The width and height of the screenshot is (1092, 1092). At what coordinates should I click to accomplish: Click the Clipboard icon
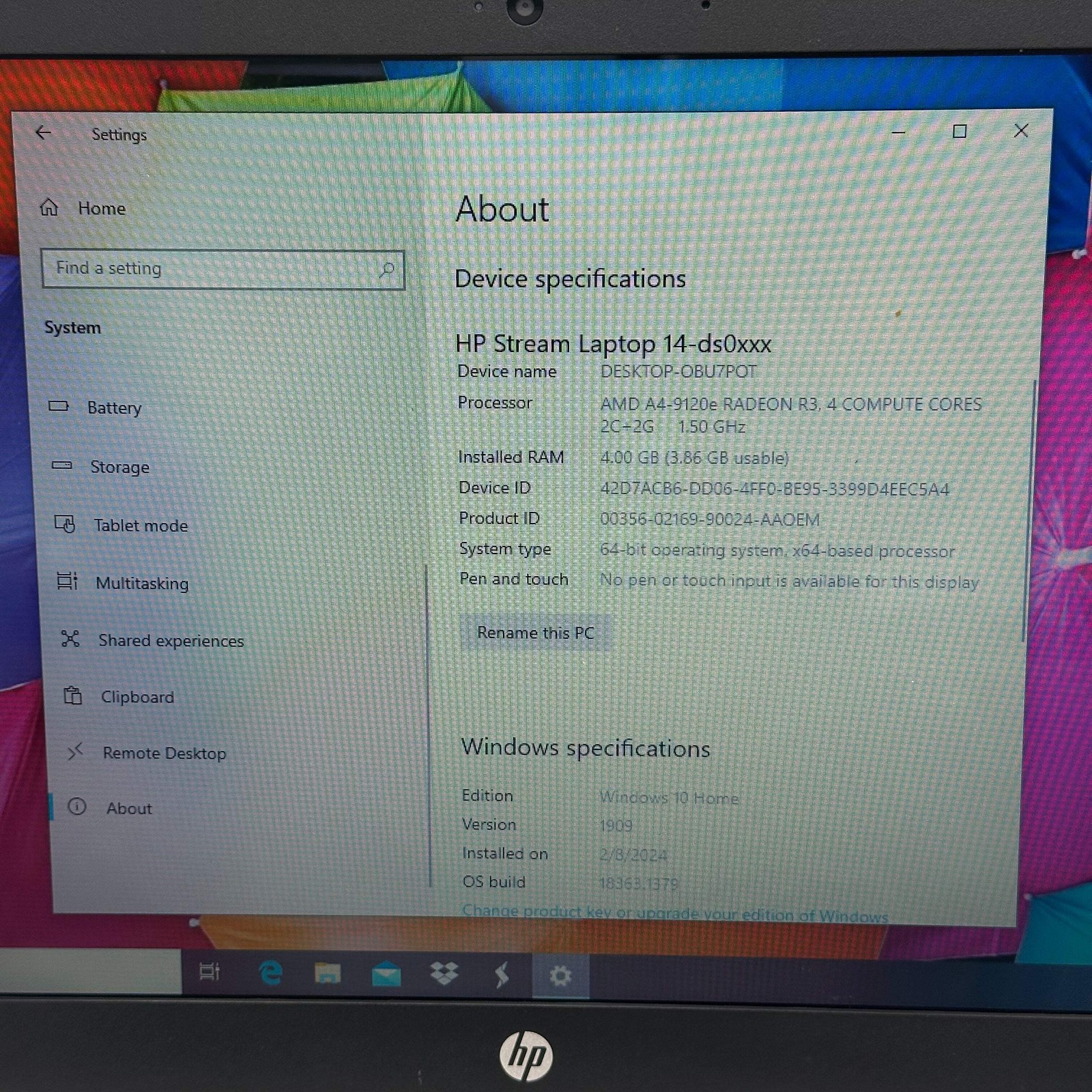[72, 695]
